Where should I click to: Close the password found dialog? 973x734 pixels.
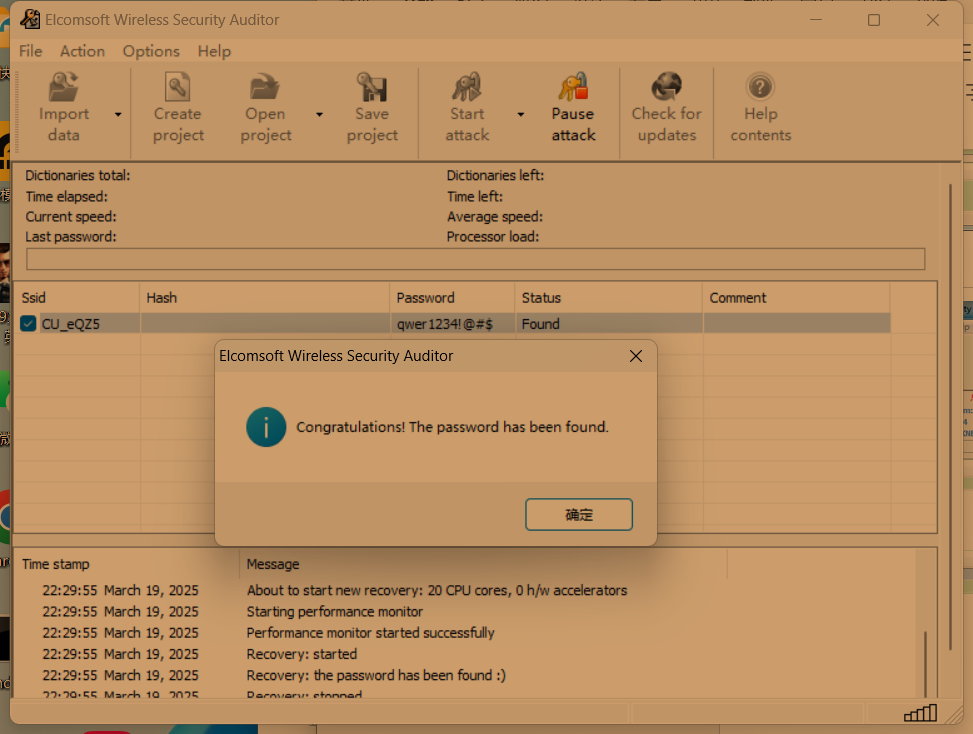(x=635, y=356)
